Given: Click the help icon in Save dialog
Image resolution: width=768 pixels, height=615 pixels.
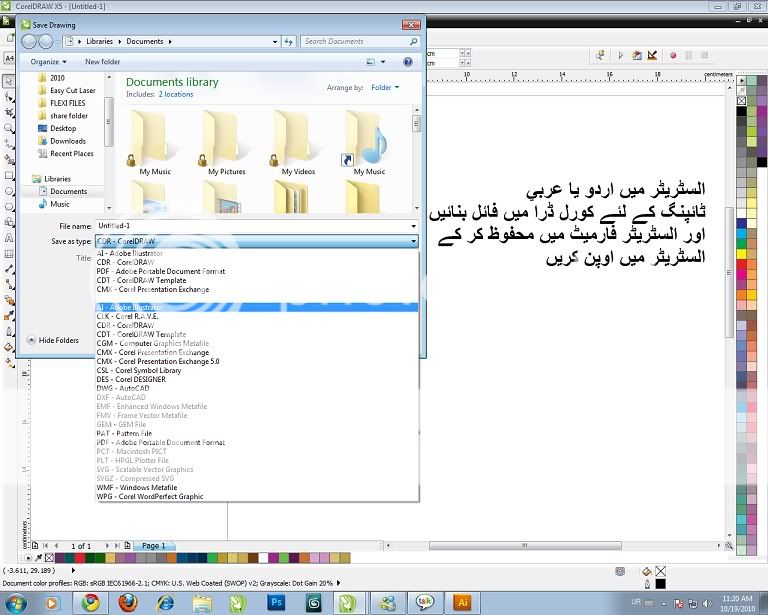Looking at the screenshot, I should coord(408,62).
